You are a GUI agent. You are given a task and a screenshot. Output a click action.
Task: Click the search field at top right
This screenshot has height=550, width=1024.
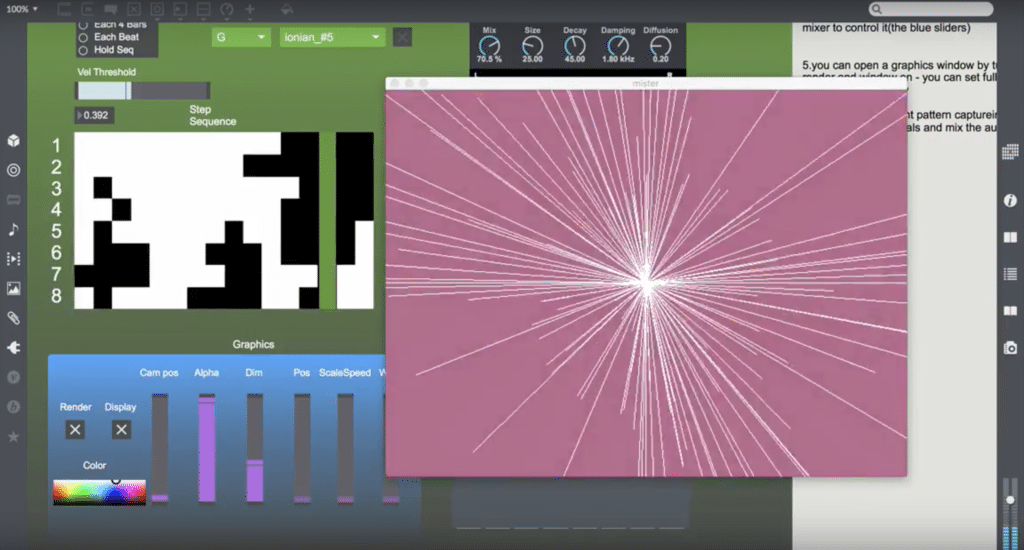(930, 9)
